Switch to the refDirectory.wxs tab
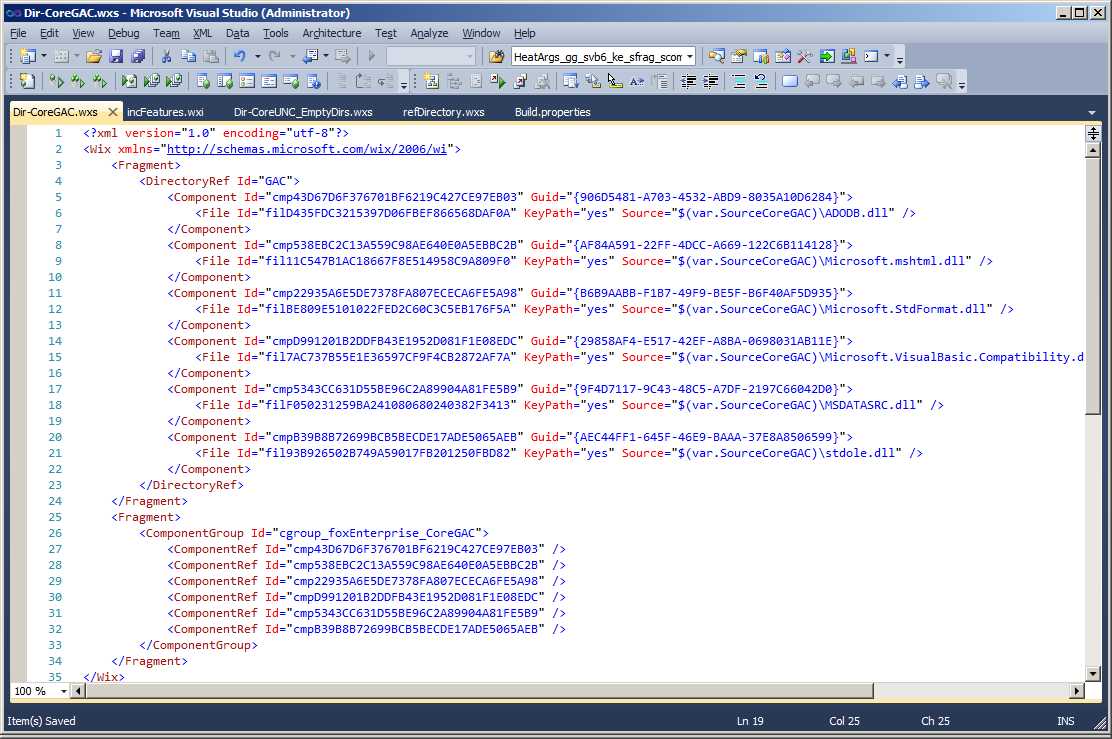Viewport: 1112px width, 739px height. pyautogui.click(x=443, y=112)
